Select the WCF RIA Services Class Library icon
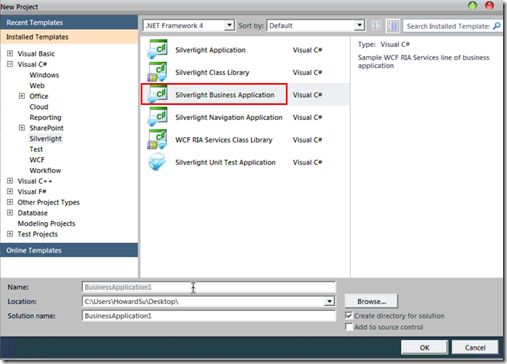The image size is (507, 364). click(x=157, y=140)
